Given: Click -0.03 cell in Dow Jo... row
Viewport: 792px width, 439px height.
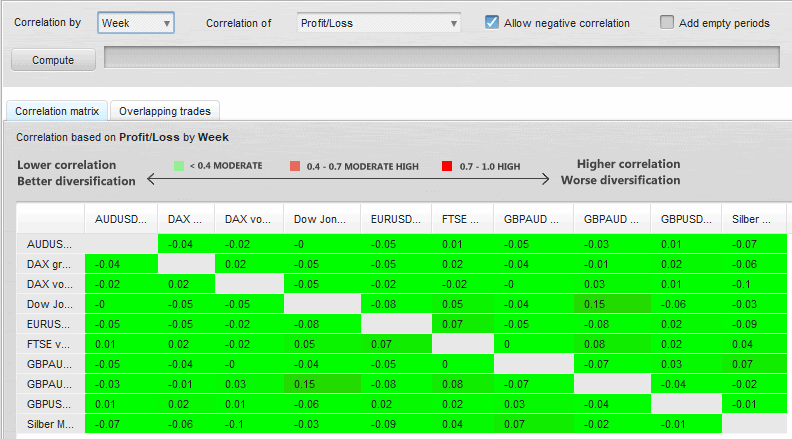Looking at the screenshot, I should coord(754,304).
